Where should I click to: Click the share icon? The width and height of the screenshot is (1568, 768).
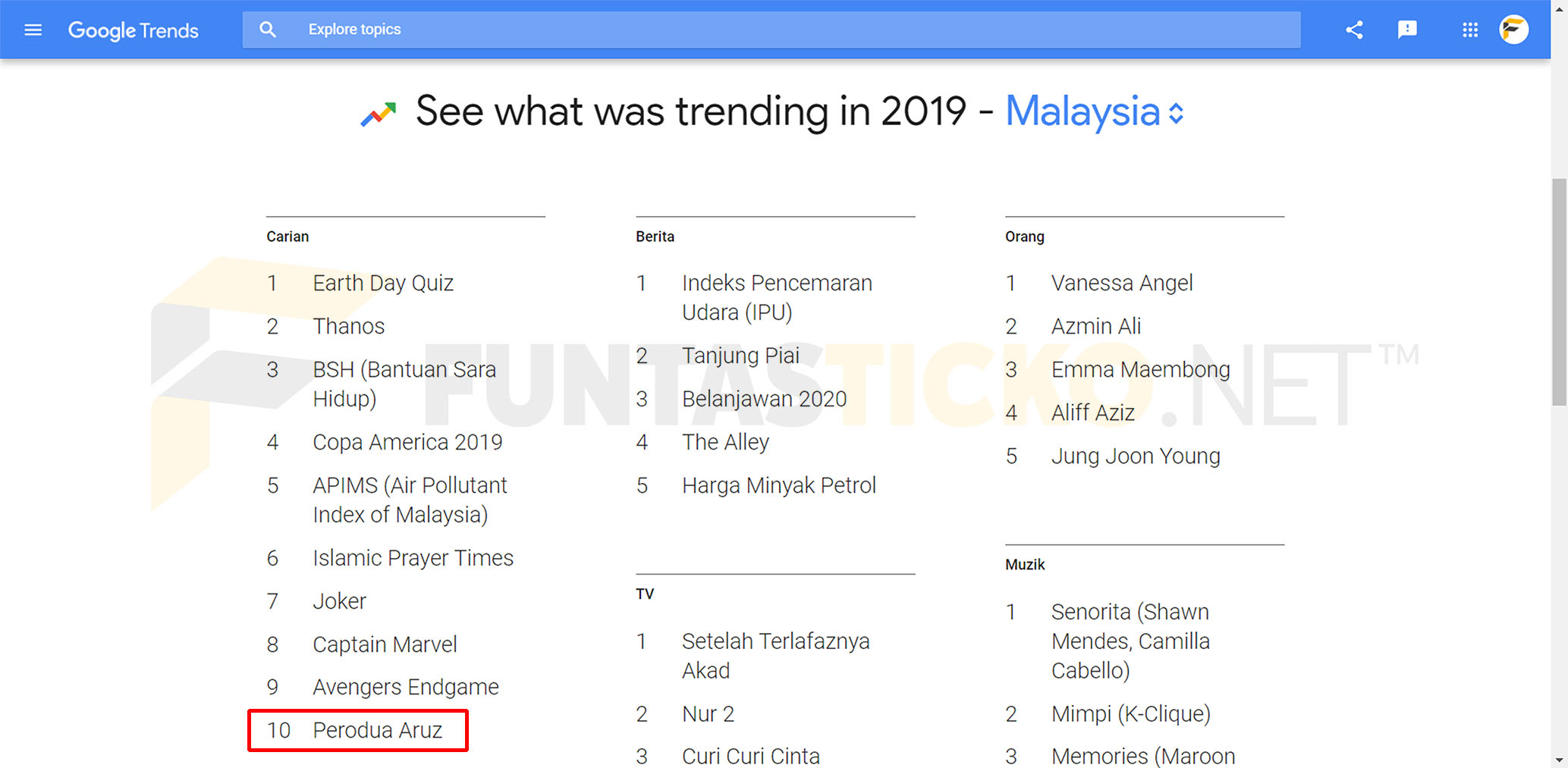pyautogui.click(x=1354, y=30)
